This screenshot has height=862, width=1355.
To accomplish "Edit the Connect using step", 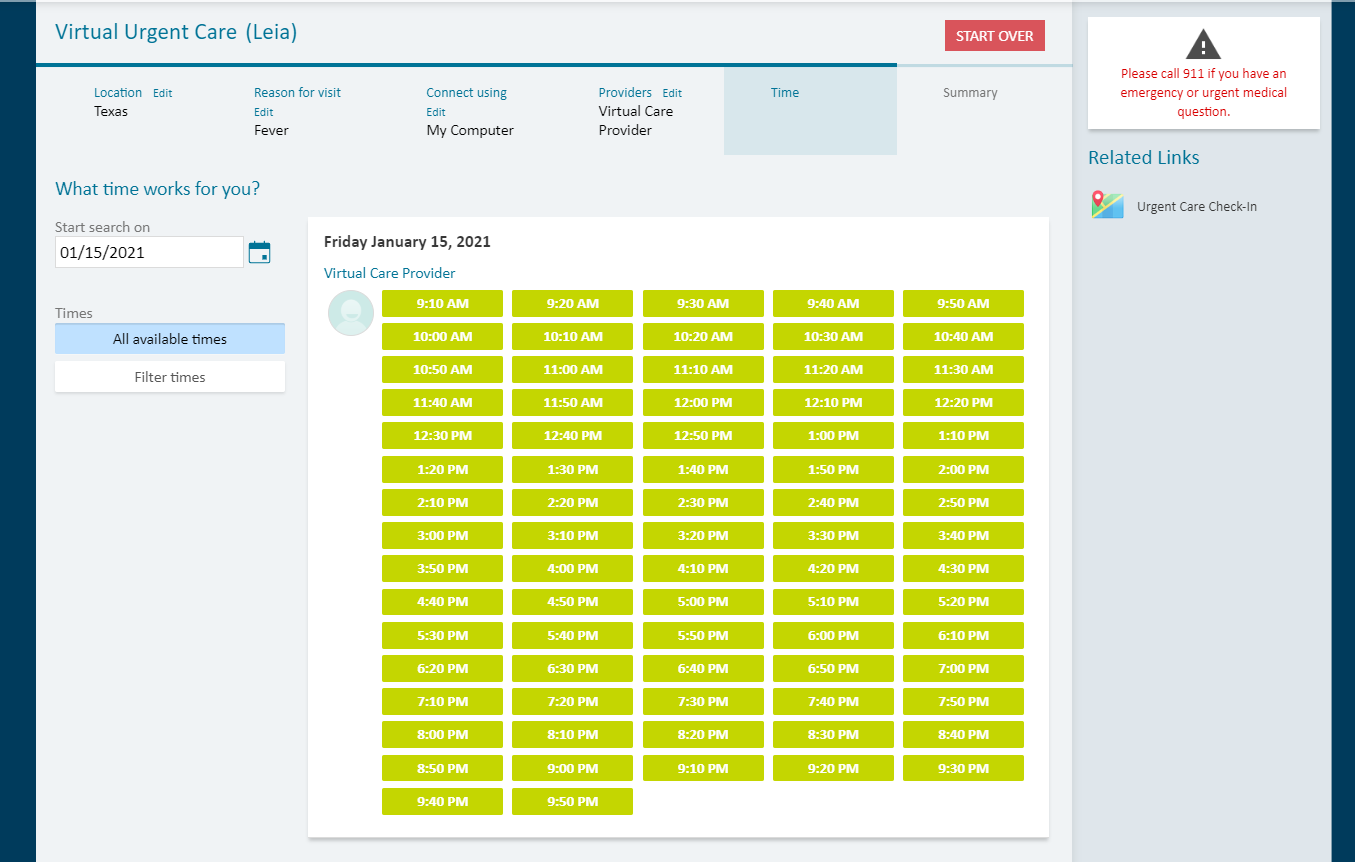I will coord(435,112).
